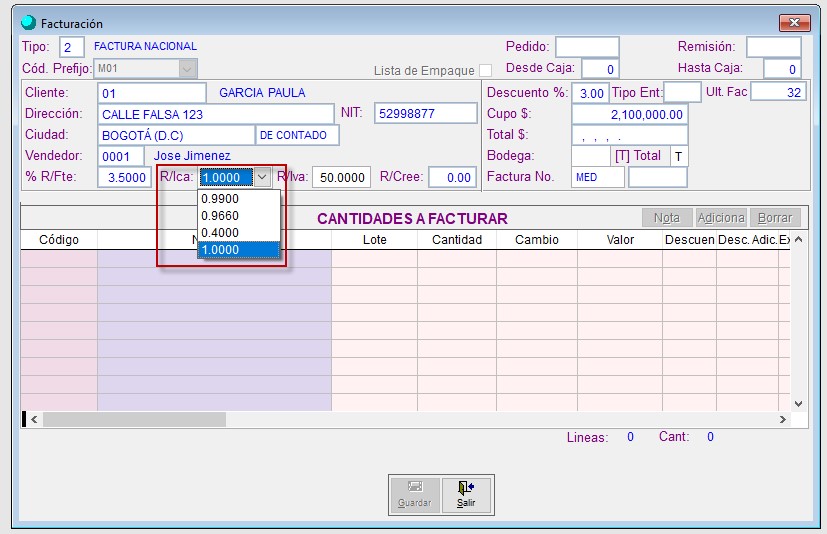827x534 pixels.
Task: Click the horizontal scrollbar thumb
Action: [134, 419]
